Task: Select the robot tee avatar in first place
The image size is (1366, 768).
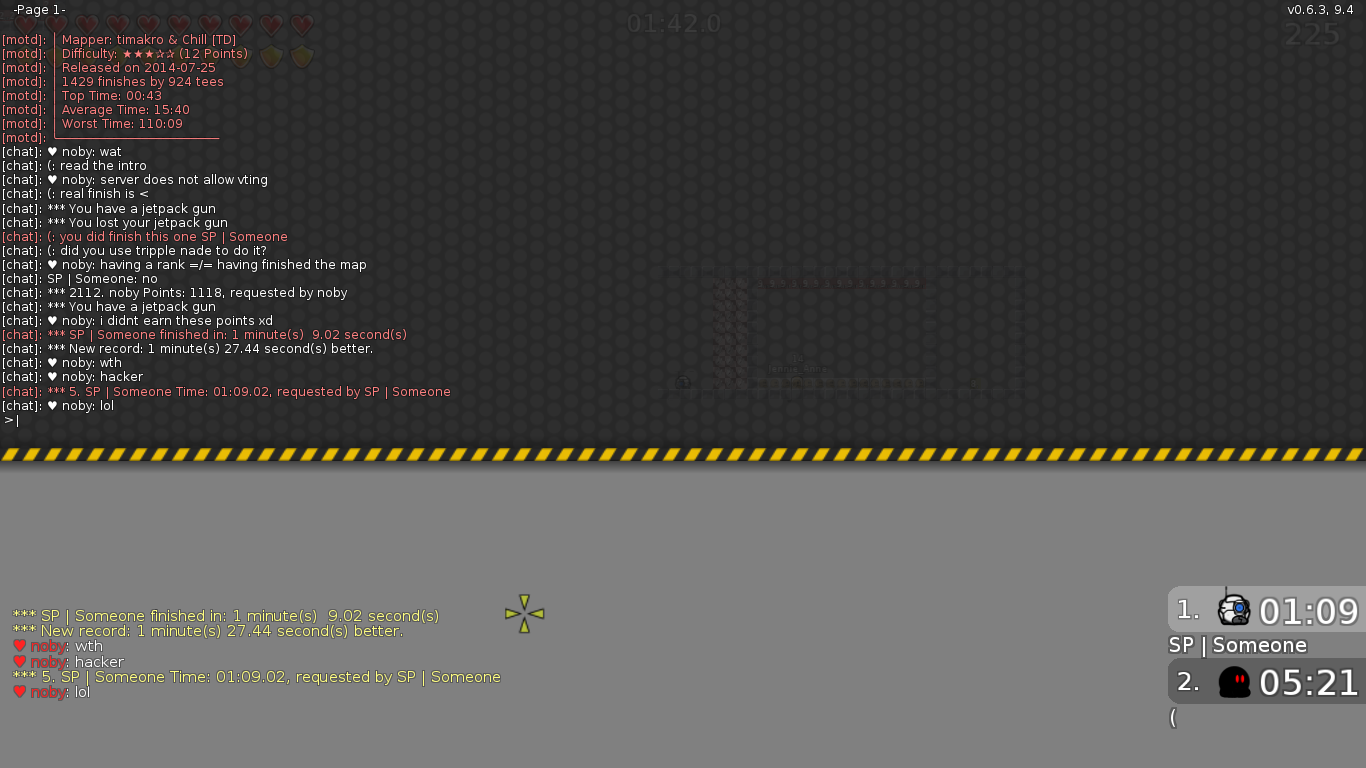Action: [1233, 608]
